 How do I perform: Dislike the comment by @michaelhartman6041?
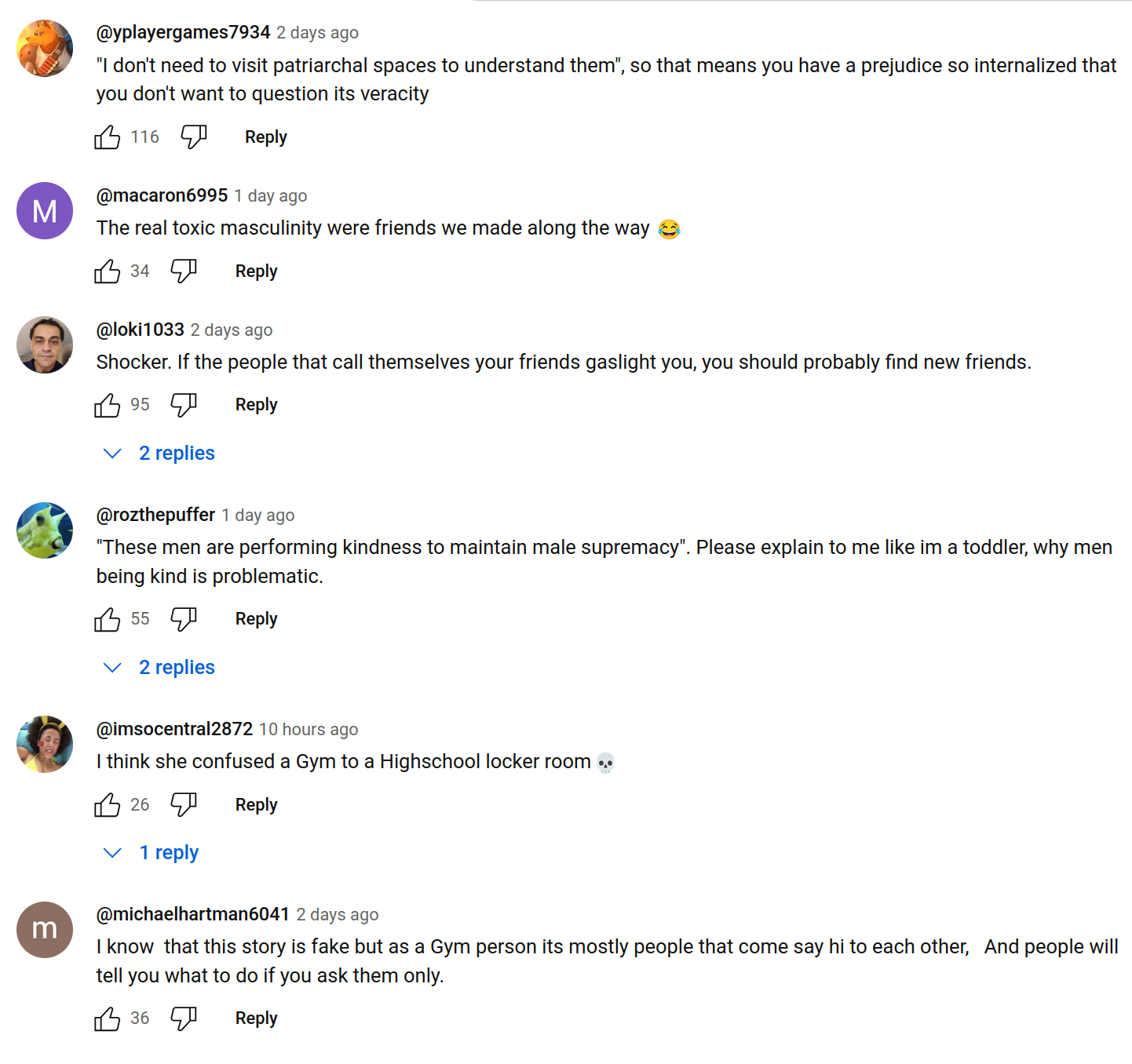184,1018
